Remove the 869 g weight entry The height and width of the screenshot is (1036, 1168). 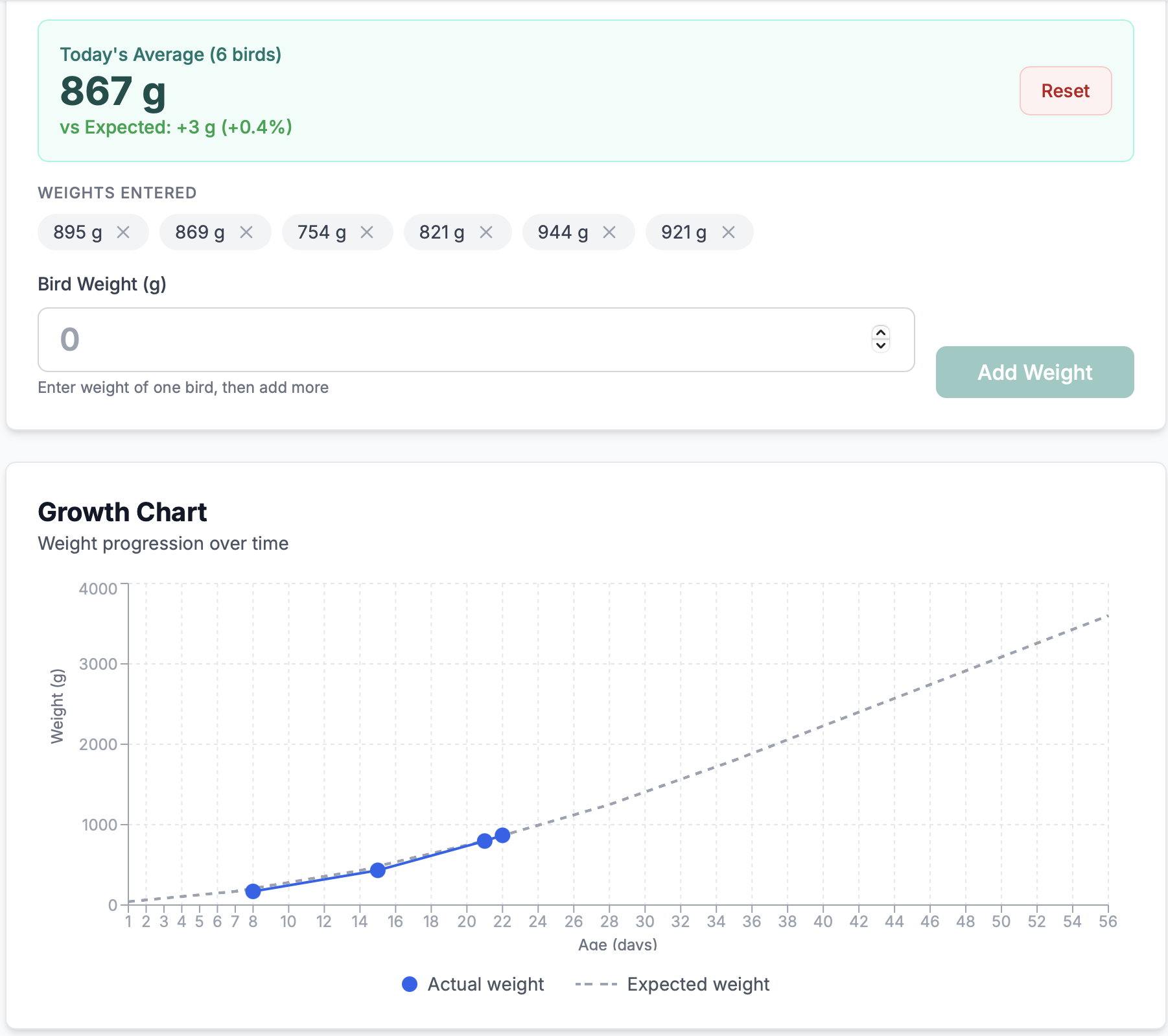[x=246, y=232]
